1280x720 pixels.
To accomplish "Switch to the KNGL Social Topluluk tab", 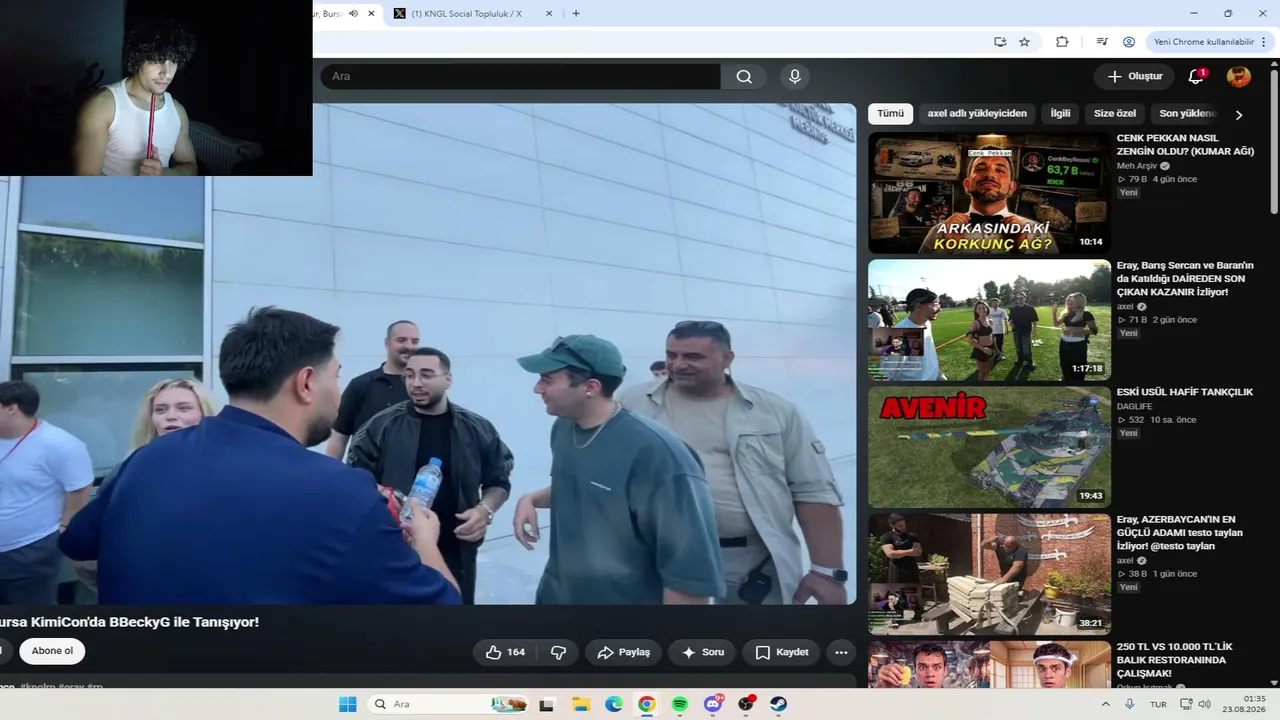I will (468, 13).
